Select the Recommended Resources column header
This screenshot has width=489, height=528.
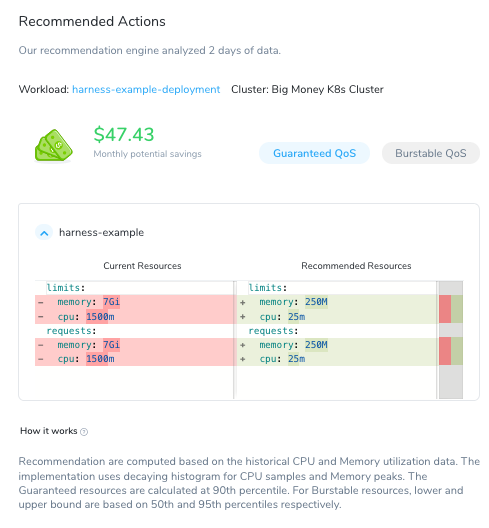click(x=356, y=266)
